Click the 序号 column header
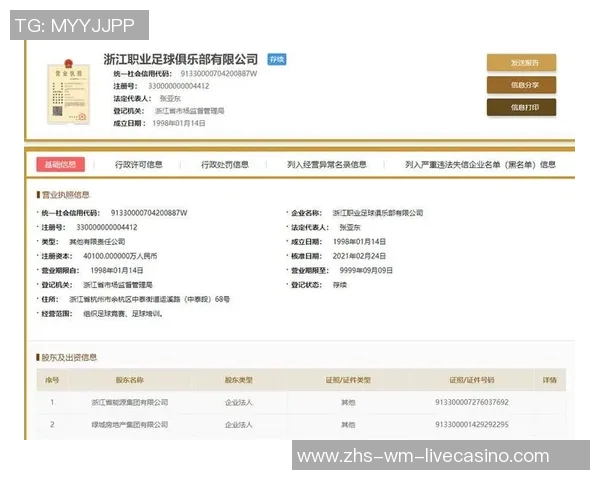This screenshot has height=480, width=600. (52, 380)
